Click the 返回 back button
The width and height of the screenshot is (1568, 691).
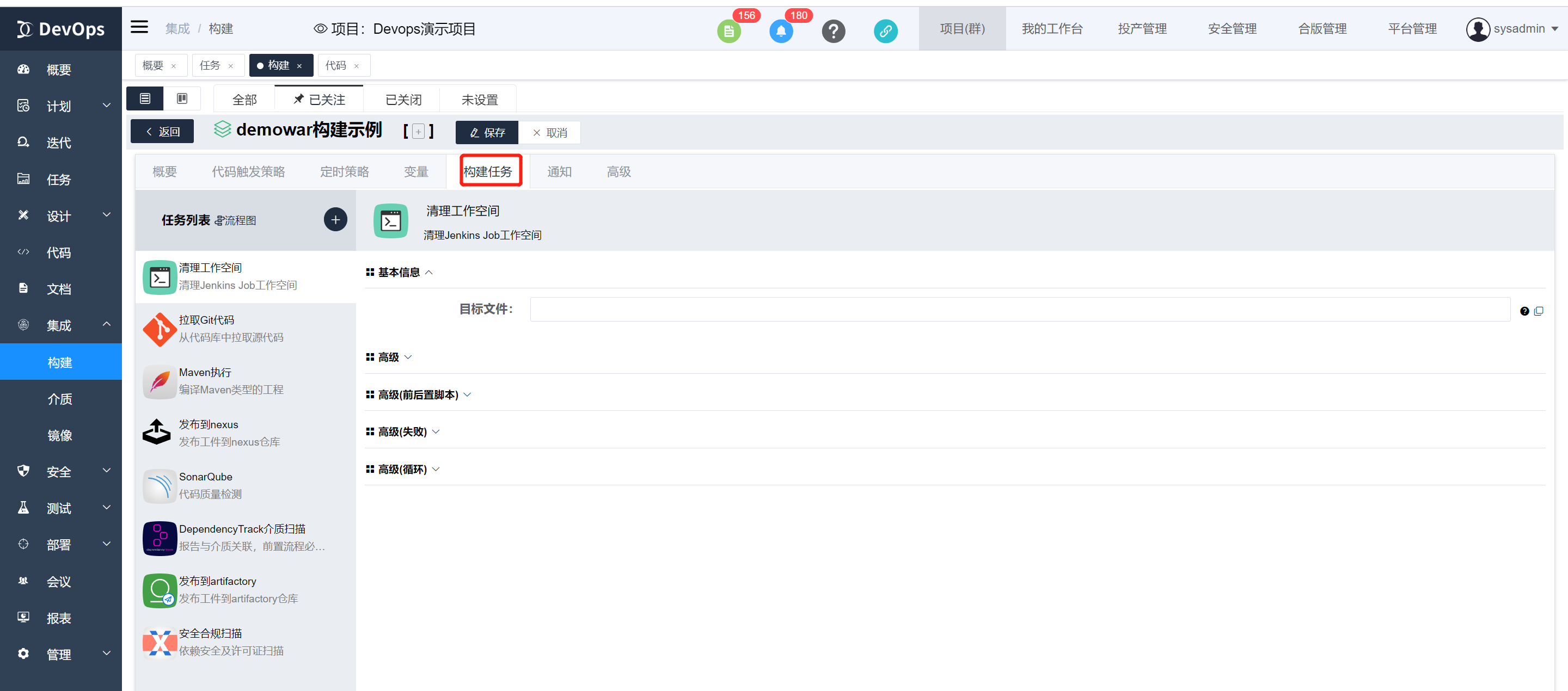pyautogui.click(x=162, y=131)
